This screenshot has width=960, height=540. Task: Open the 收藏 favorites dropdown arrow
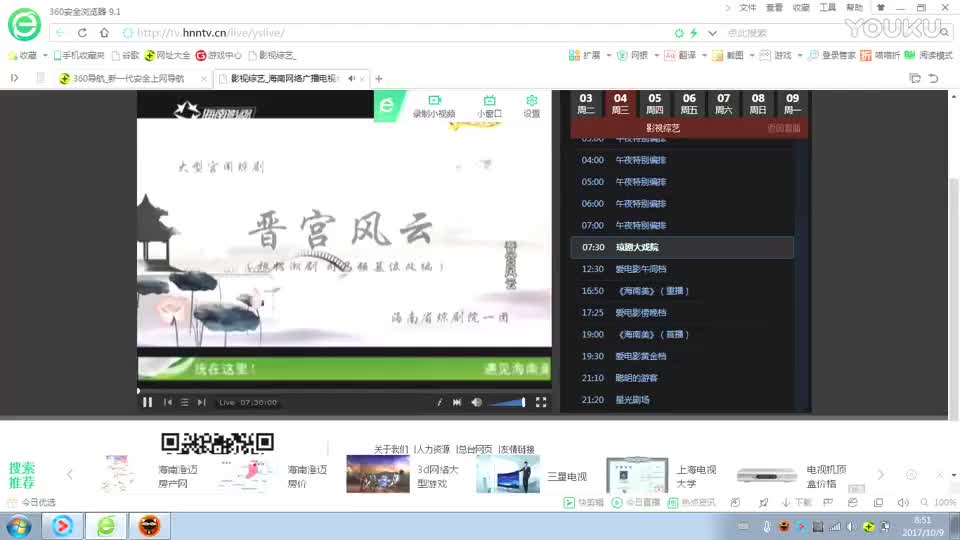coord(45,56)
